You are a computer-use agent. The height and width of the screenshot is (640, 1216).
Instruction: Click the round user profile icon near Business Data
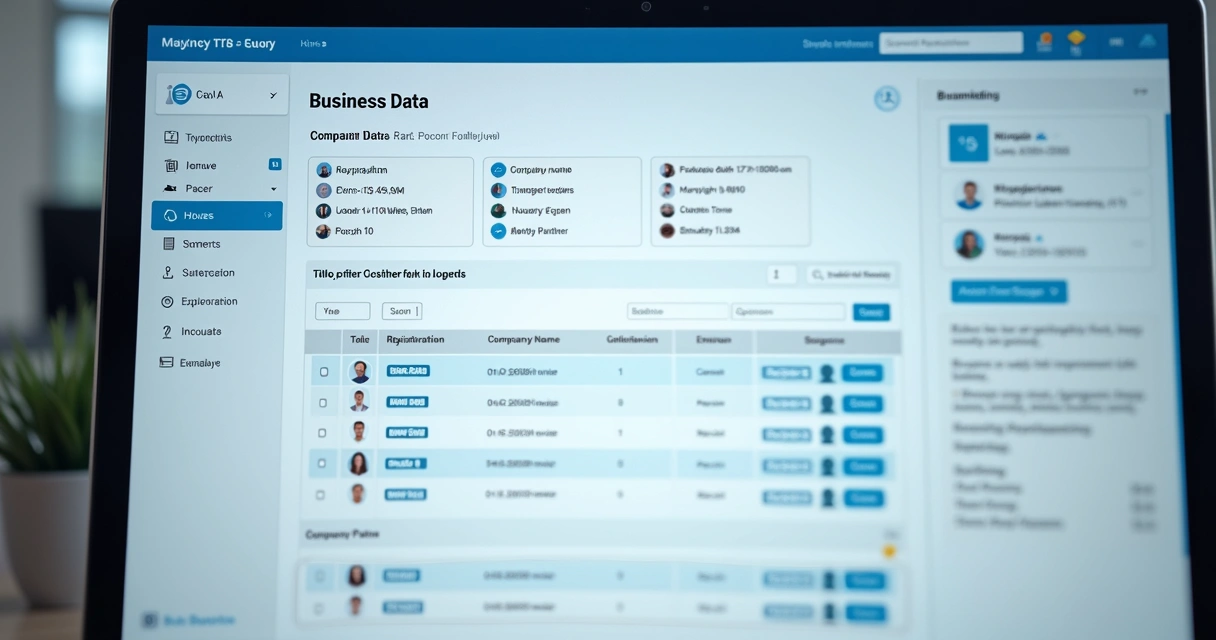click(886, 98)
